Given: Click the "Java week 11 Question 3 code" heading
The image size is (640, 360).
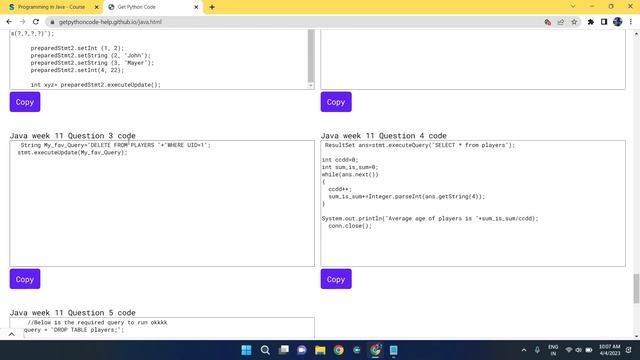Looking at the screenshot, I should pyautogui.click(x=73, y=136).
